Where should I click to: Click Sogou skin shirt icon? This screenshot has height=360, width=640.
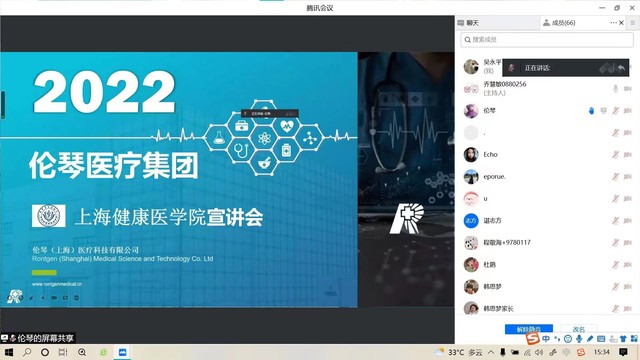tap(623, 339)
